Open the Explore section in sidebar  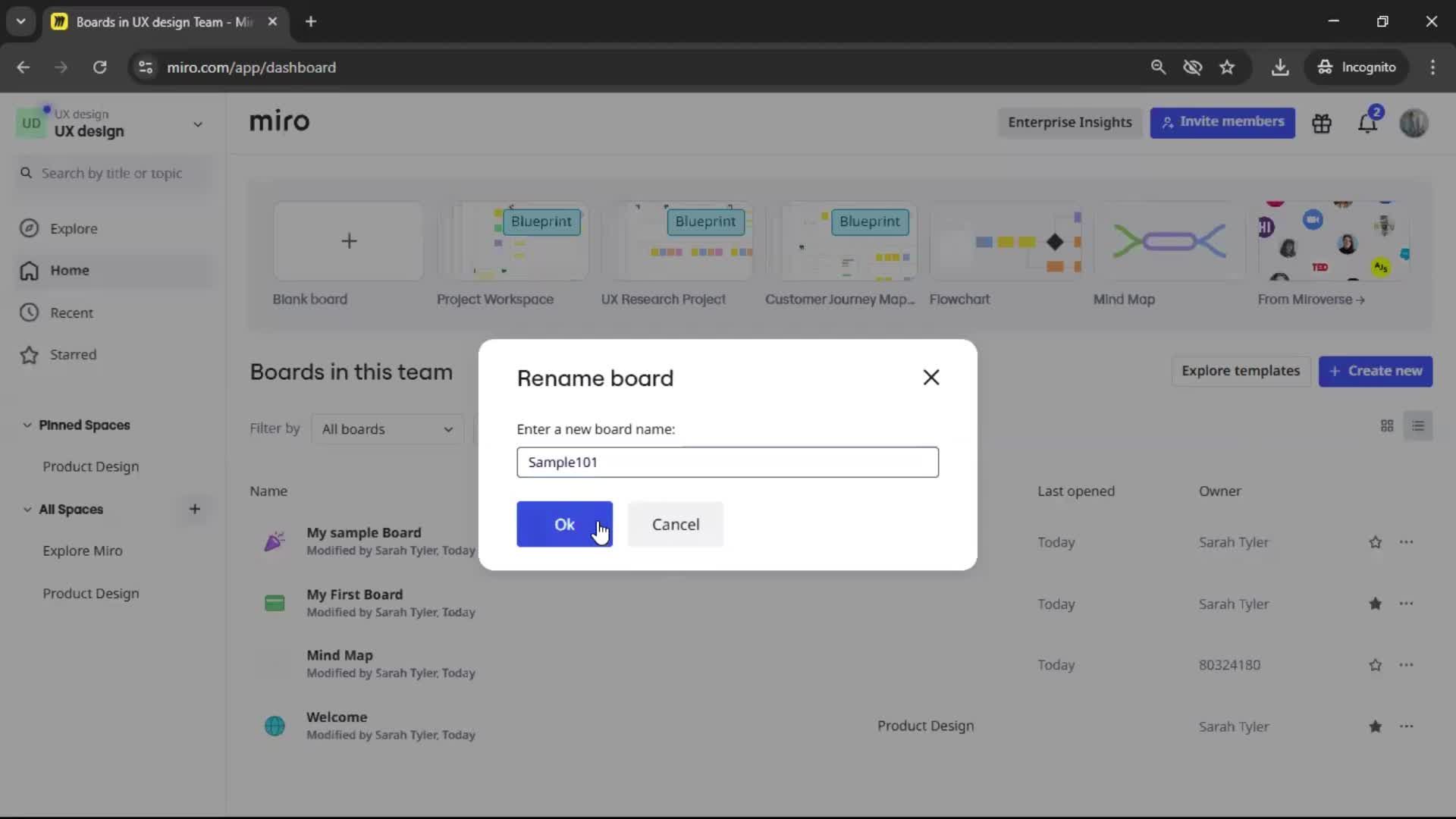click(x=74, y=228)
